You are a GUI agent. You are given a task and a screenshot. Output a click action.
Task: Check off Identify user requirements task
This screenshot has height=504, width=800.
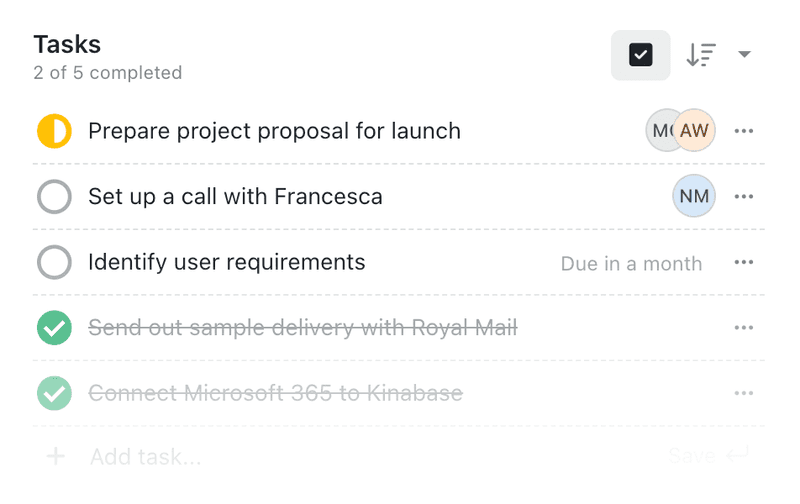coord(54,262)
